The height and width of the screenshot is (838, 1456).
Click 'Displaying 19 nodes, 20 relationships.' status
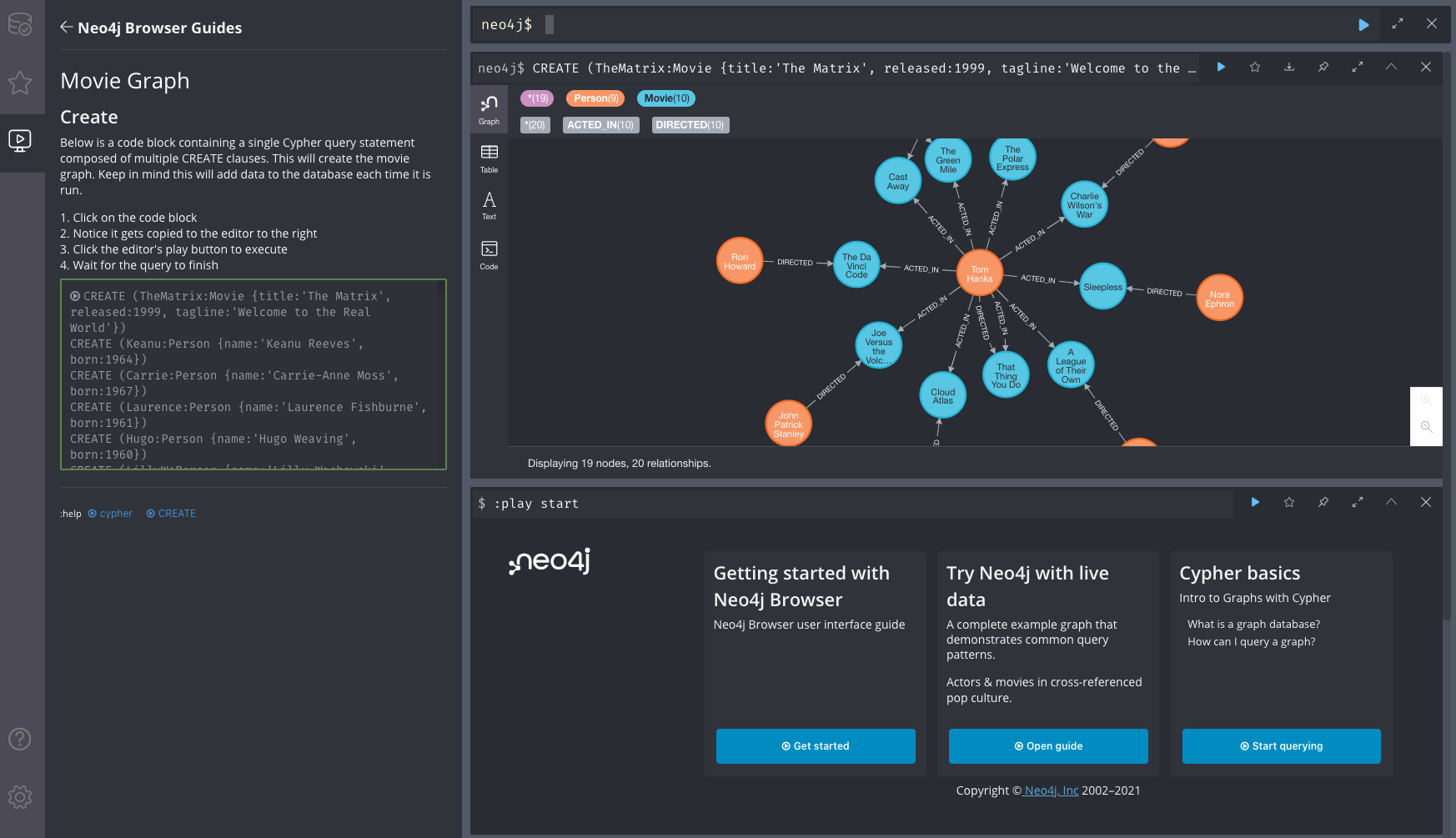(620, 464)
